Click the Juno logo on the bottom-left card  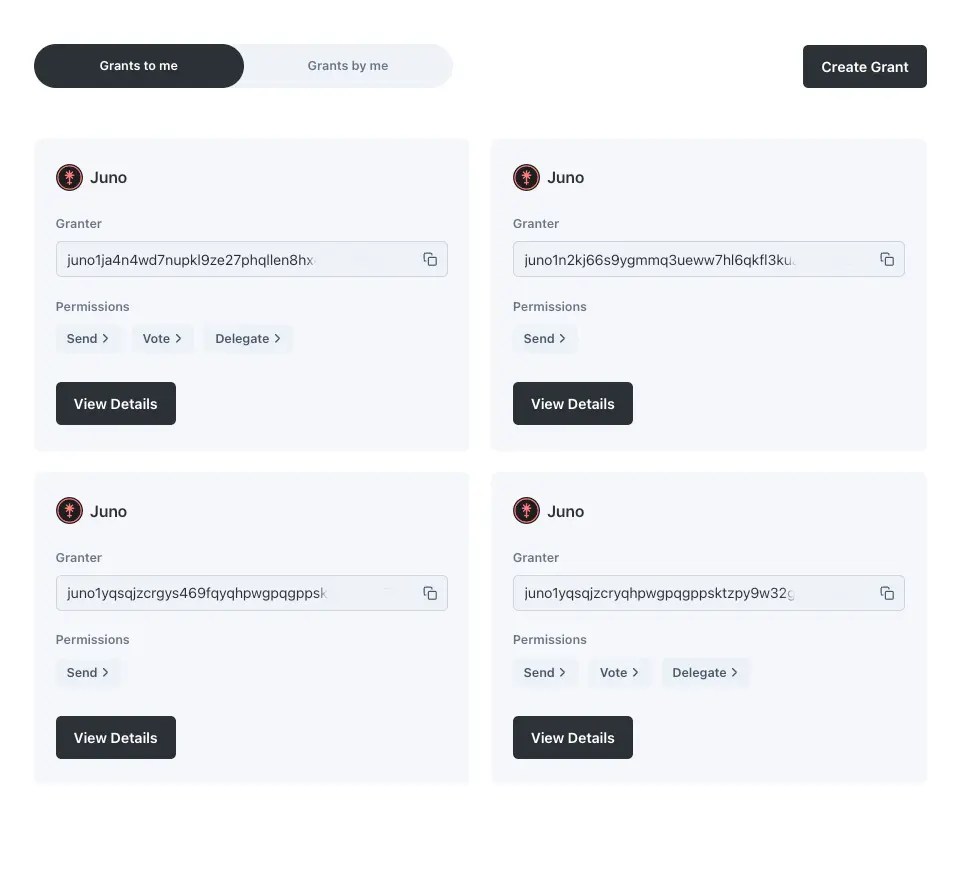pos(69,510)
